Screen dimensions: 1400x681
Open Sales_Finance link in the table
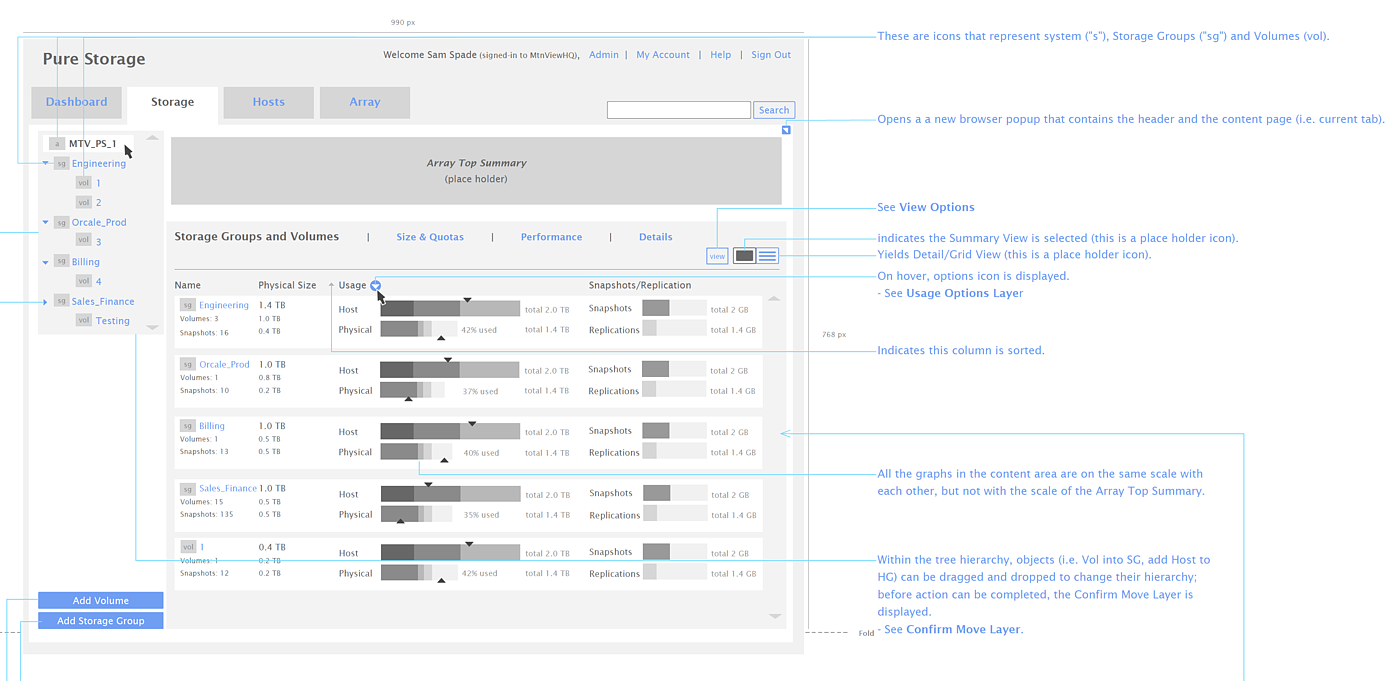[x=228, y=489]
